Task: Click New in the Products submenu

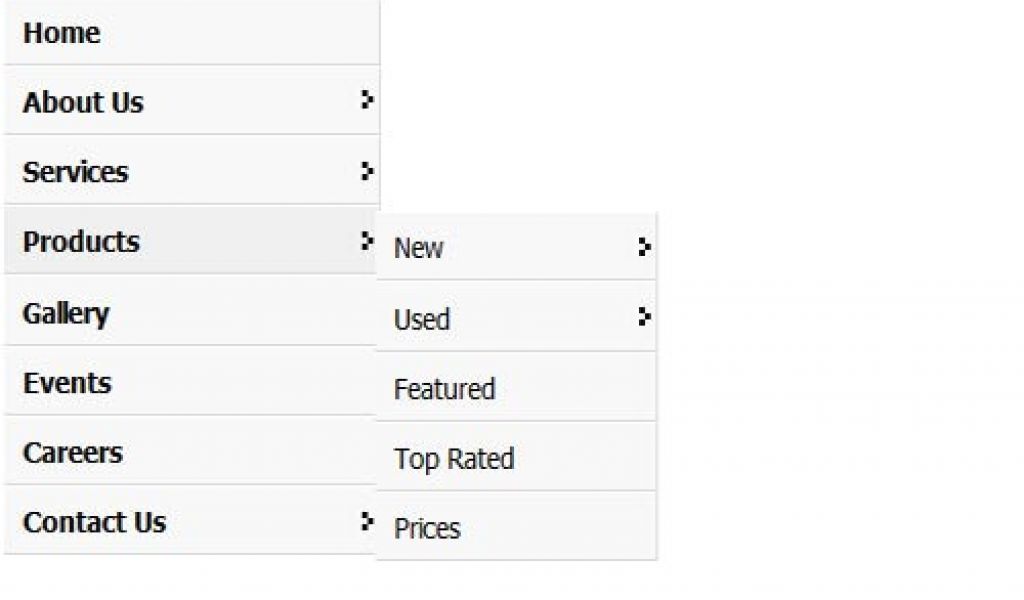Action: [420, 249]
